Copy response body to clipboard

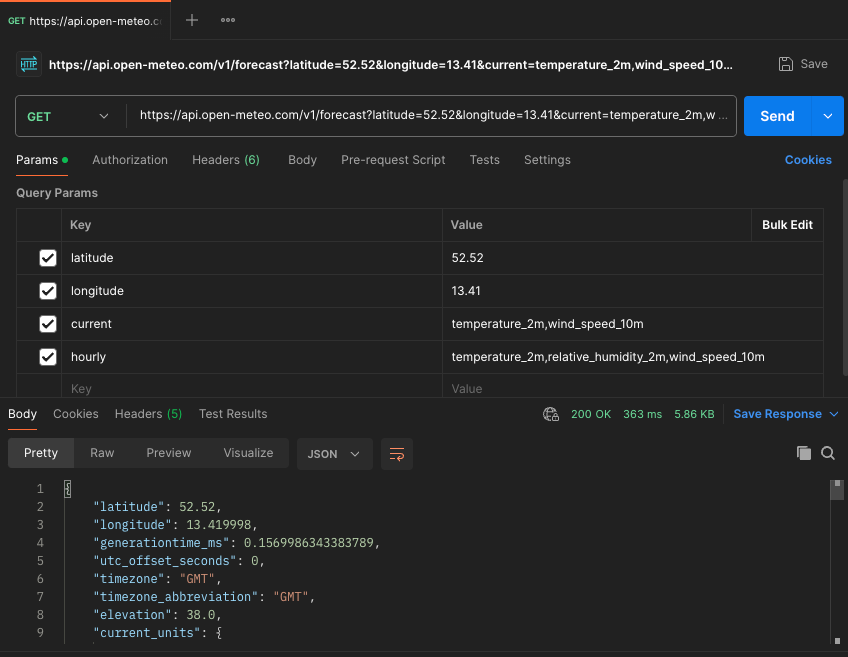click(804, 453)
